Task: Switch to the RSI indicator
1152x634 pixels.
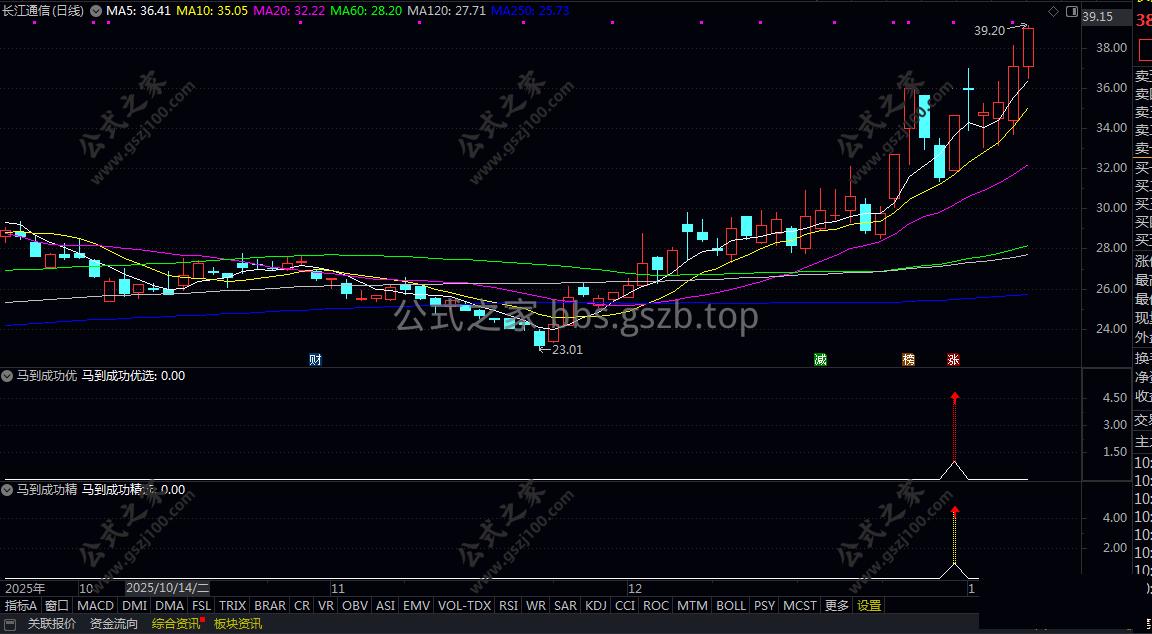Action: point(508,606)
